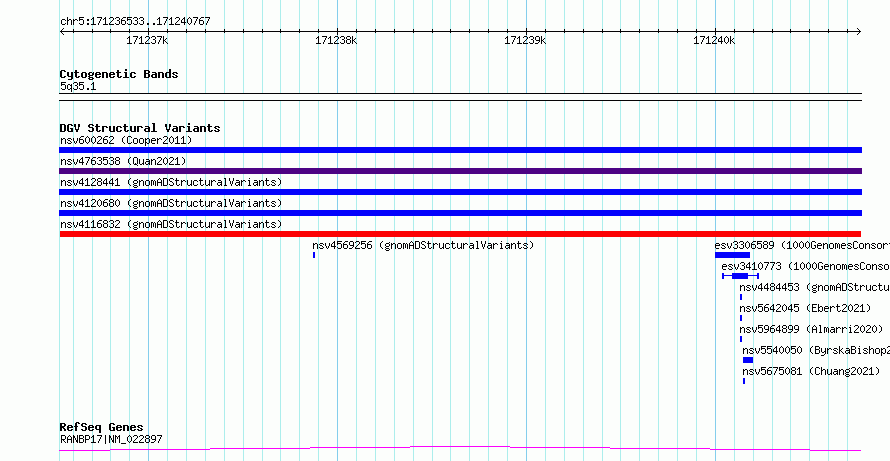The image size is (890, 461).
Task: Click the blue tick under nsv4484453
Action: click(741, 297)
